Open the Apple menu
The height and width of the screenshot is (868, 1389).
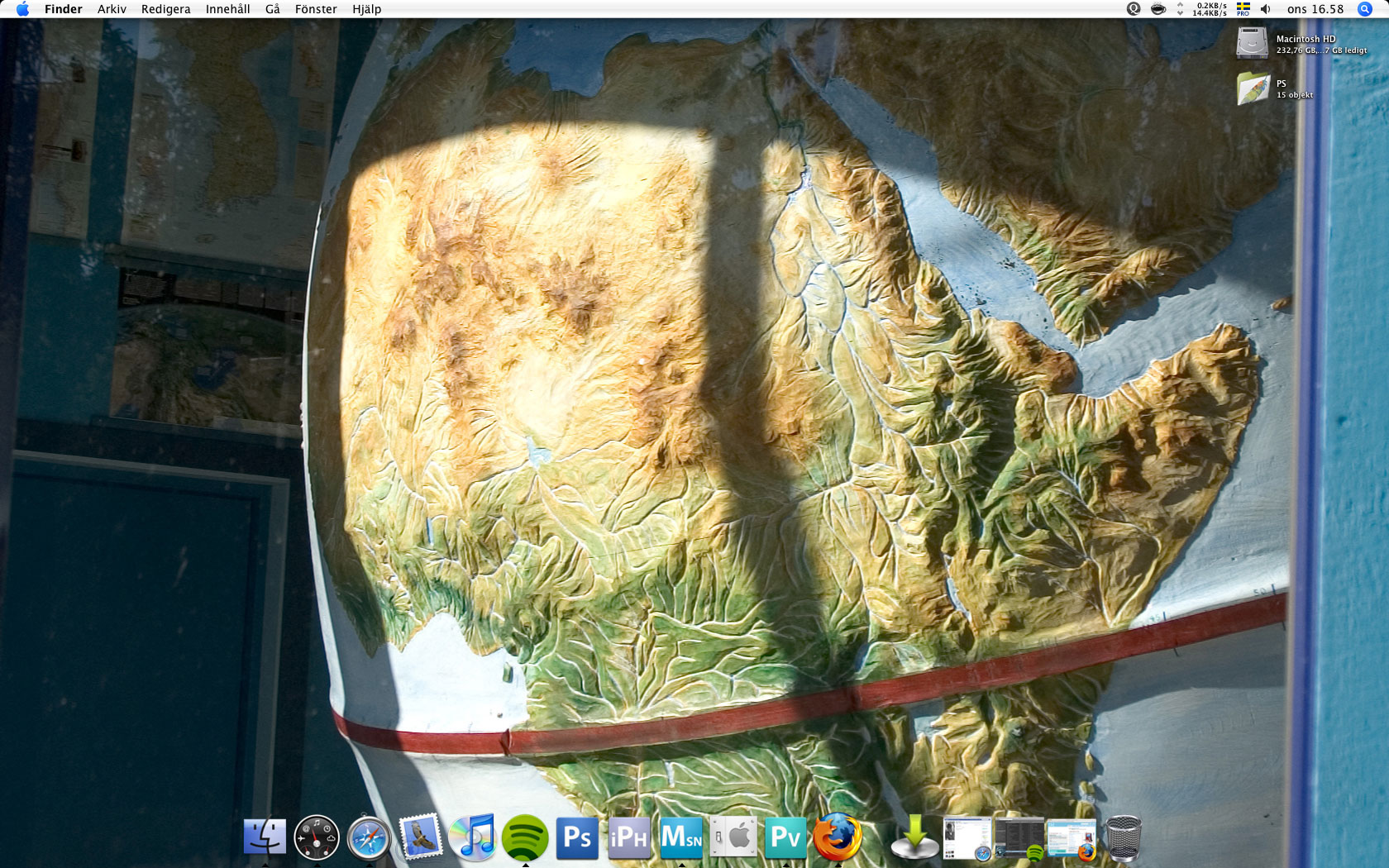coord(22,9)
